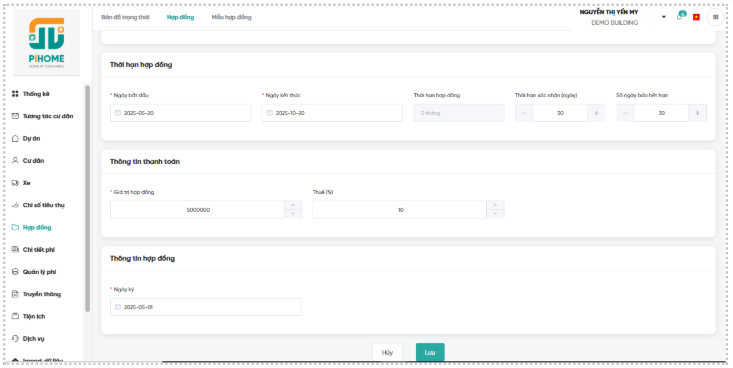Screen dimensions: 733x368
Task: Click the Chỉ số tiêu thụ chart icon
Action: (15, 205)
